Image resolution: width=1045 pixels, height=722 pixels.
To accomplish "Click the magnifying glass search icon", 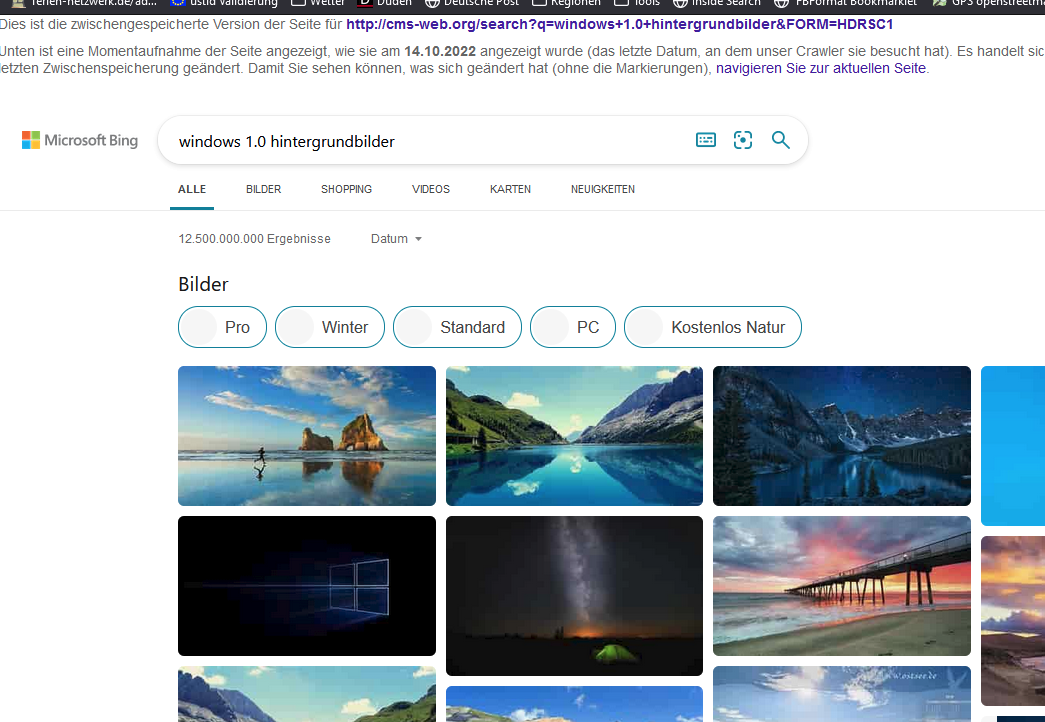I will (x=780, y=140).
